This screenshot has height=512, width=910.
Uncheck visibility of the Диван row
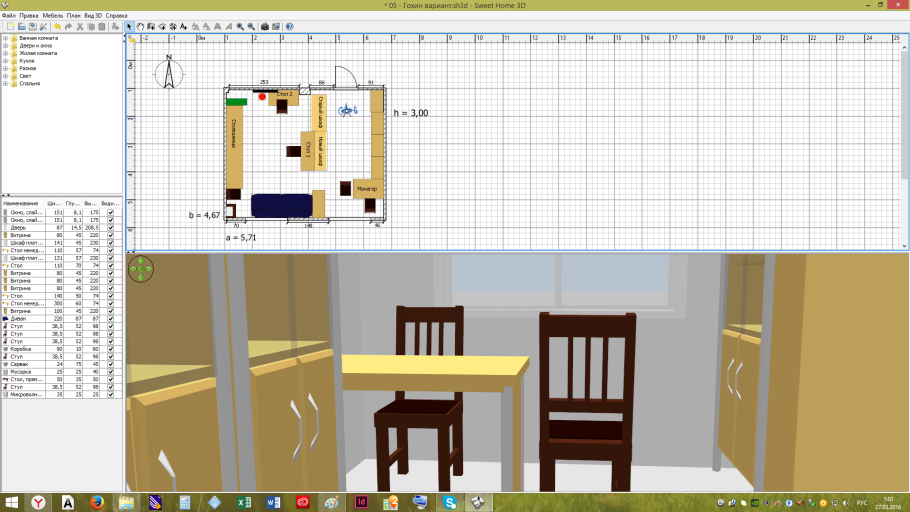tap(110, 318)
